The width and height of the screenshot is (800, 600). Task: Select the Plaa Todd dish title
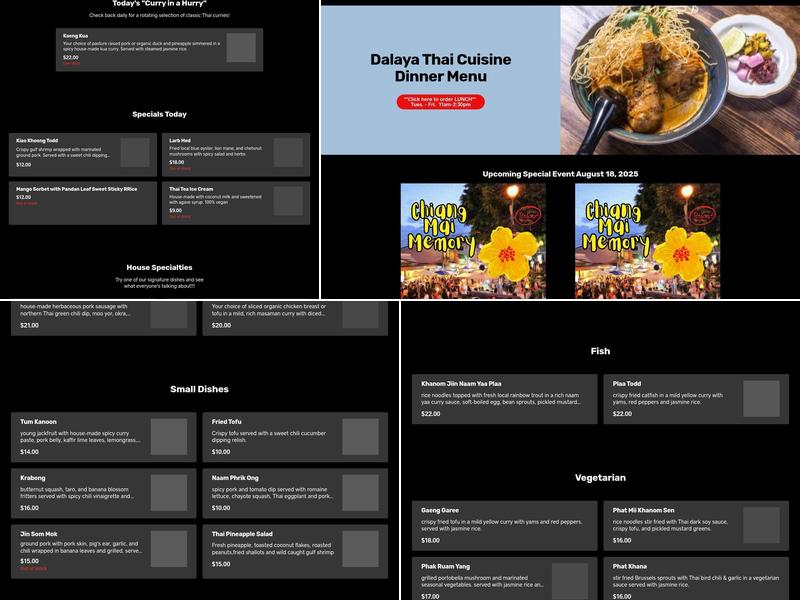tap(627, 383)
